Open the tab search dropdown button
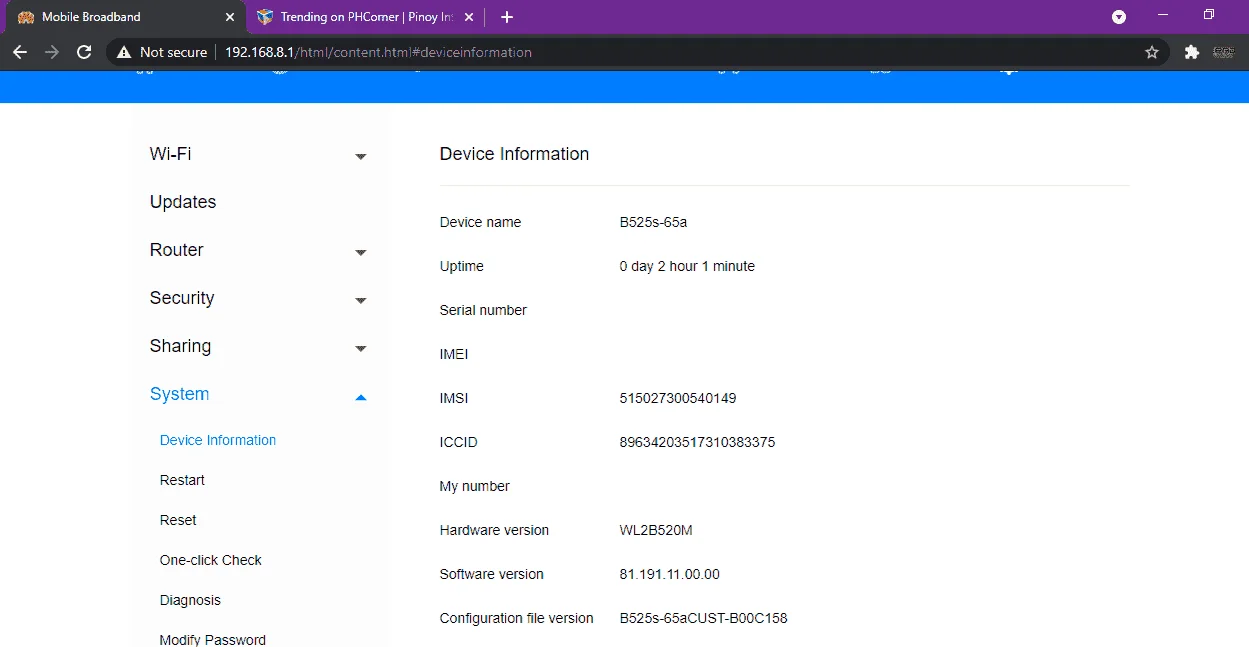 (1119, 17)
